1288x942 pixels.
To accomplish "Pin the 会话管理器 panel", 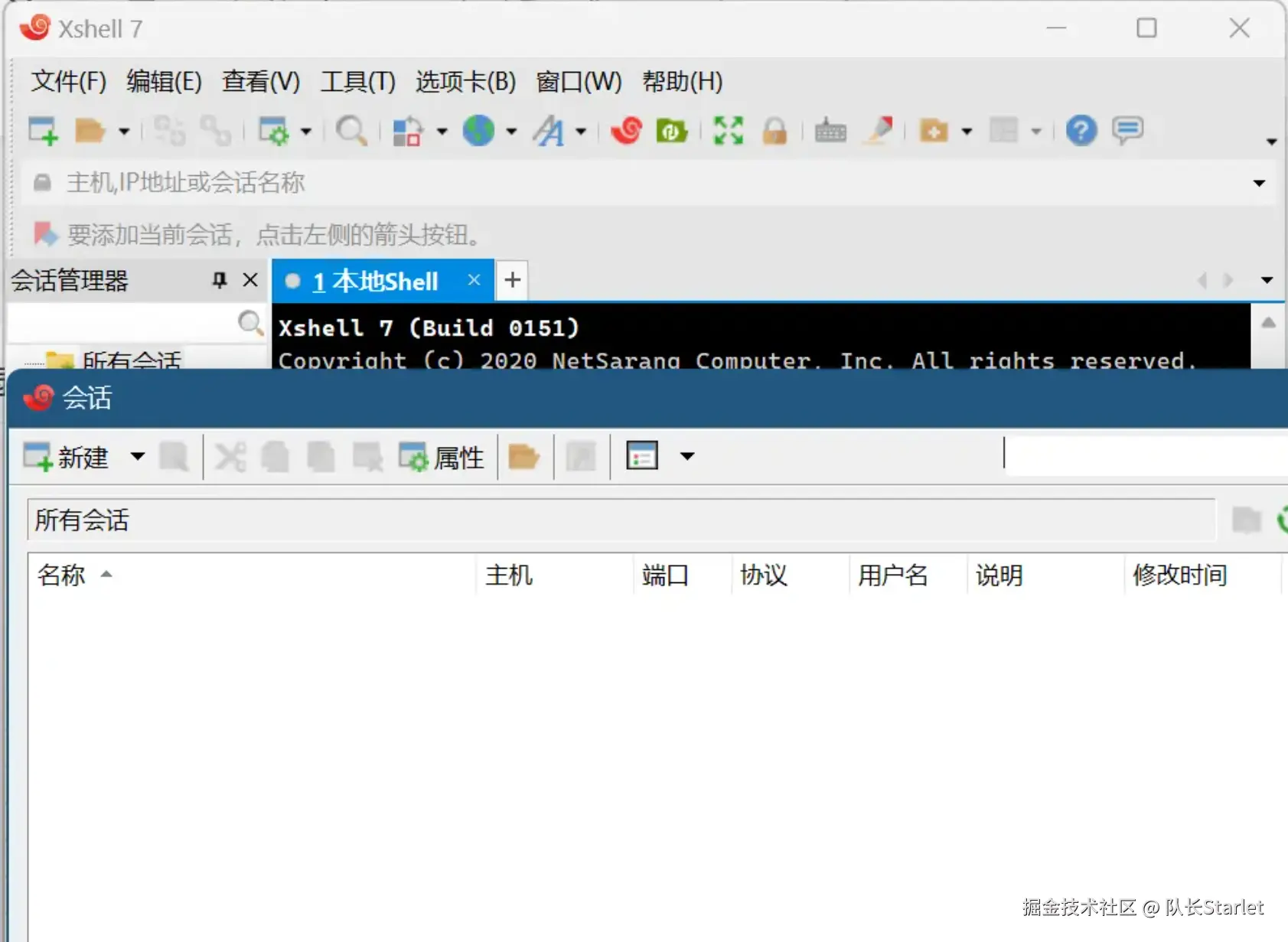I will 220,280.
